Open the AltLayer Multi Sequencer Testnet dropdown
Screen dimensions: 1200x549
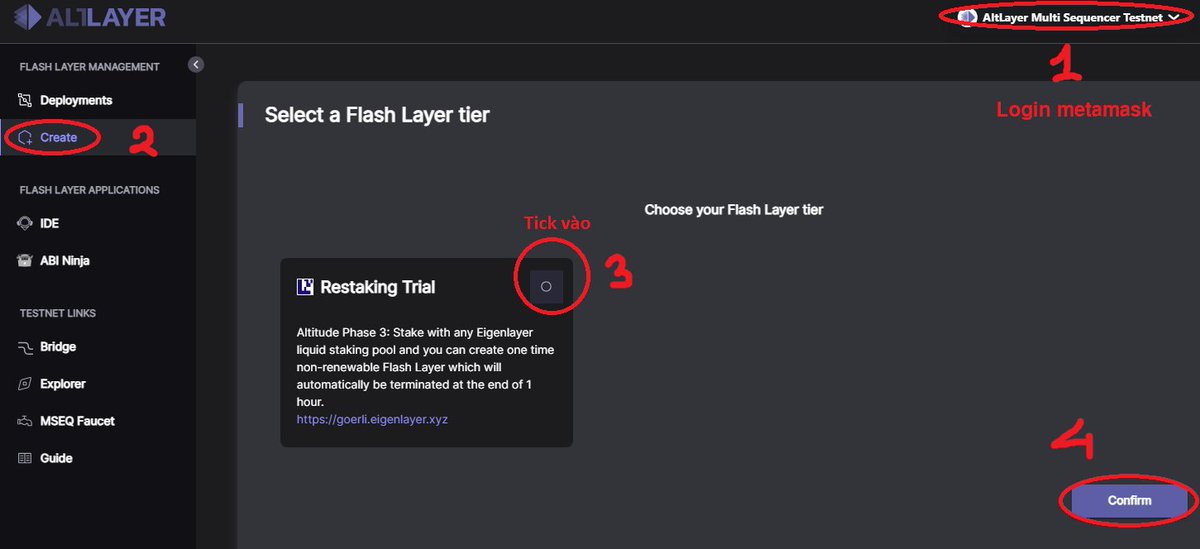(x=1068, y=17)
